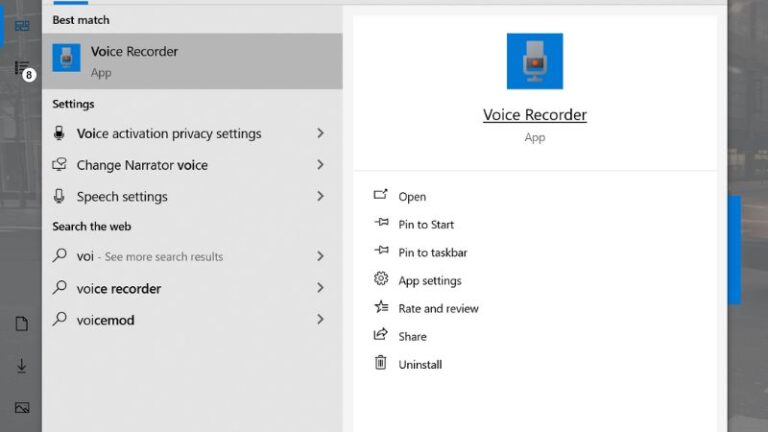
Task: Choose Pin to taskbar option
Action: [x=432, y=253]
